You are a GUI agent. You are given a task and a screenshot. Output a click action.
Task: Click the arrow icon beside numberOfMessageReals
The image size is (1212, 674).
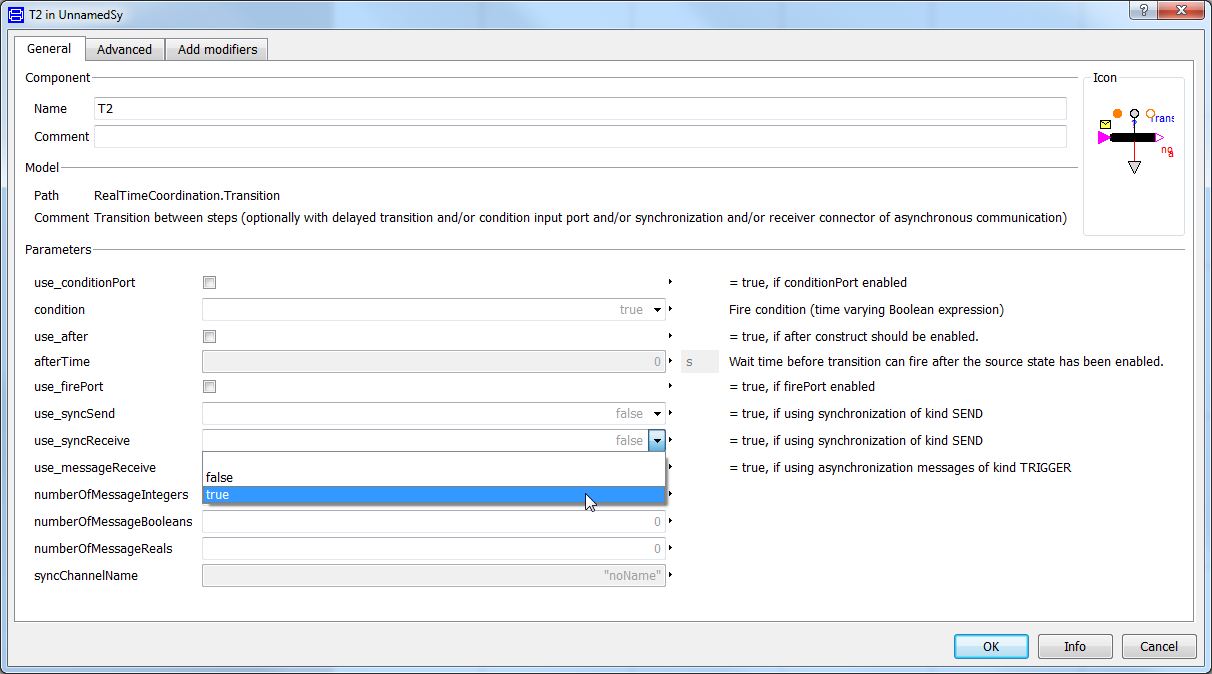coord(670,548)
